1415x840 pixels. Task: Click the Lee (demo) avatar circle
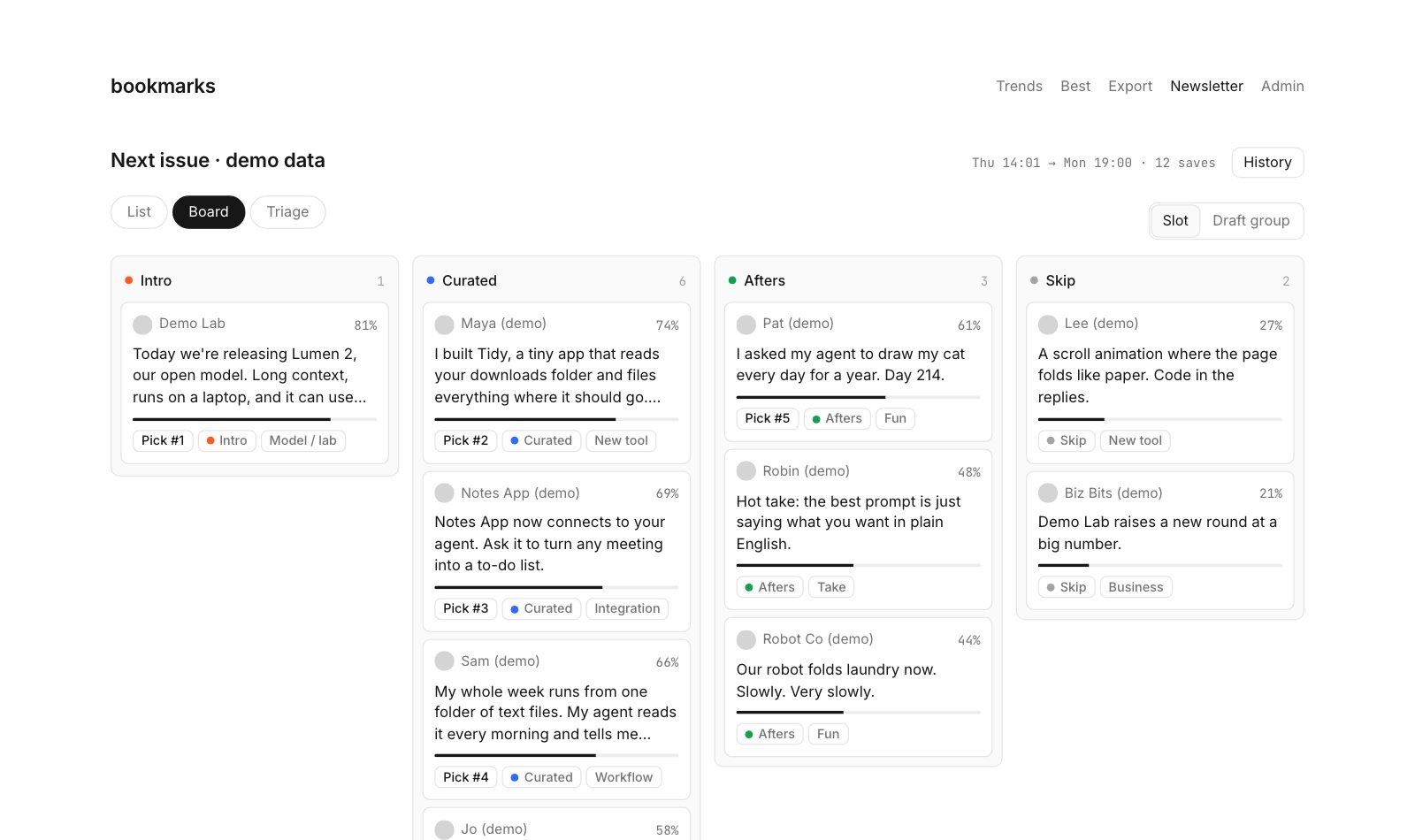(1048, 325)
